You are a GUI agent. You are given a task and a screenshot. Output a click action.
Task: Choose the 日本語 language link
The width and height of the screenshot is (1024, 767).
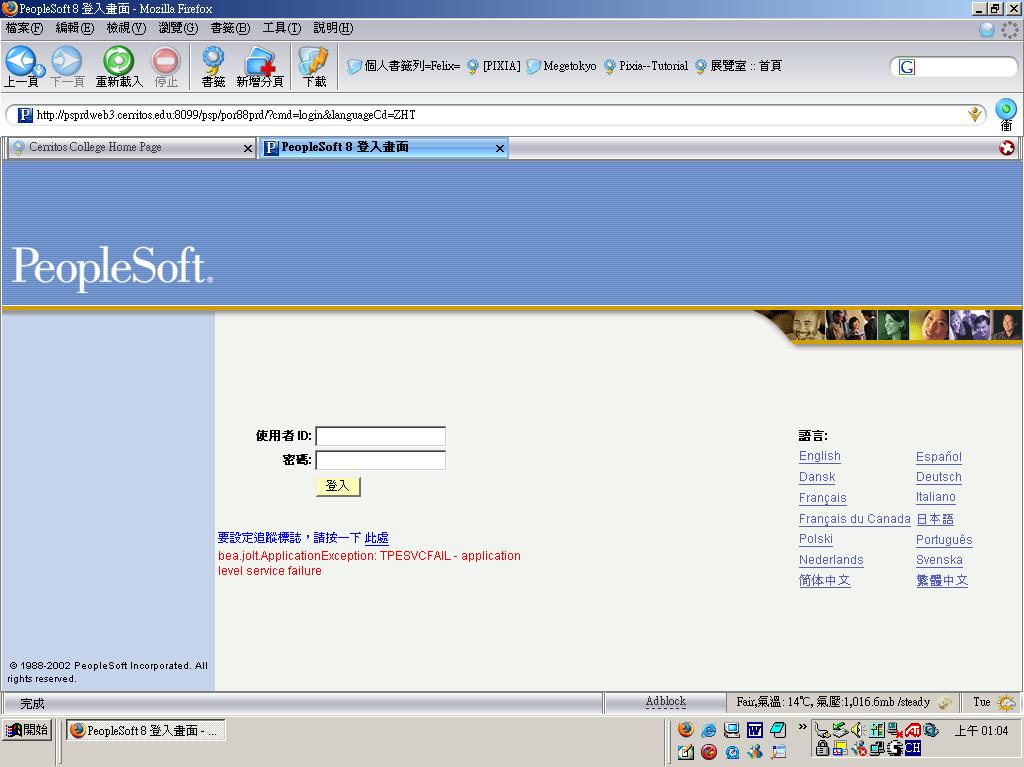[x=935, y=519]
